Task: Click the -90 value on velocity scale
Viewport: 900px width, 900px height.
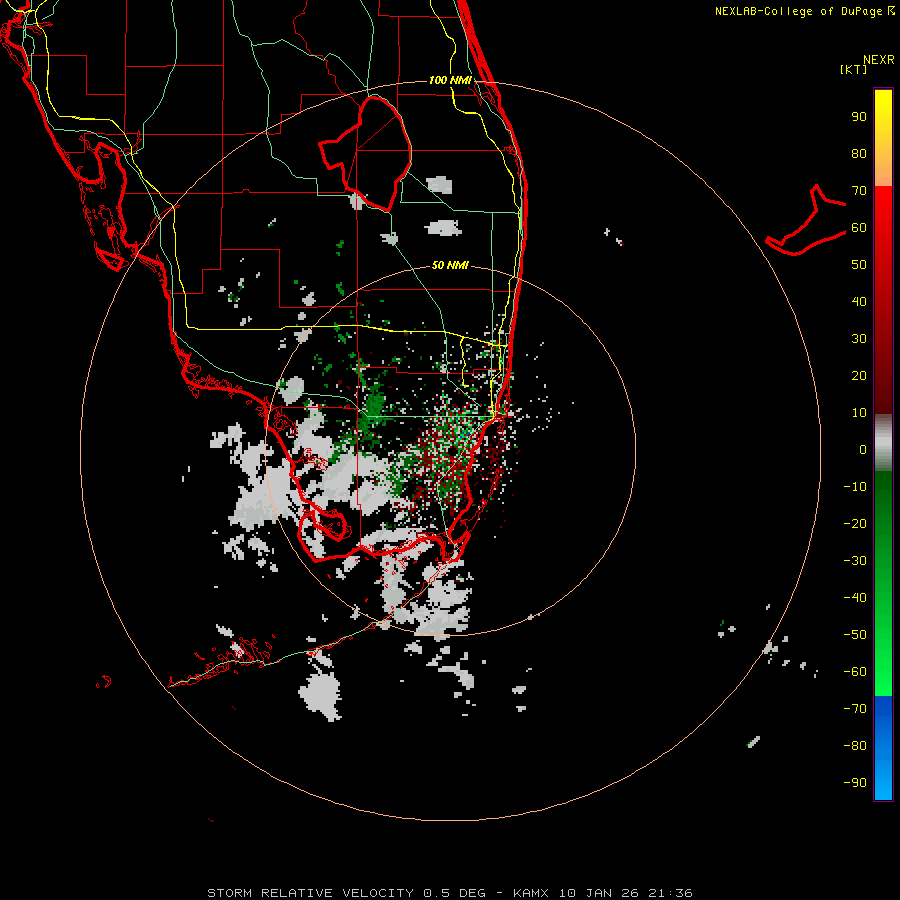Action: [x=855, y=783]
